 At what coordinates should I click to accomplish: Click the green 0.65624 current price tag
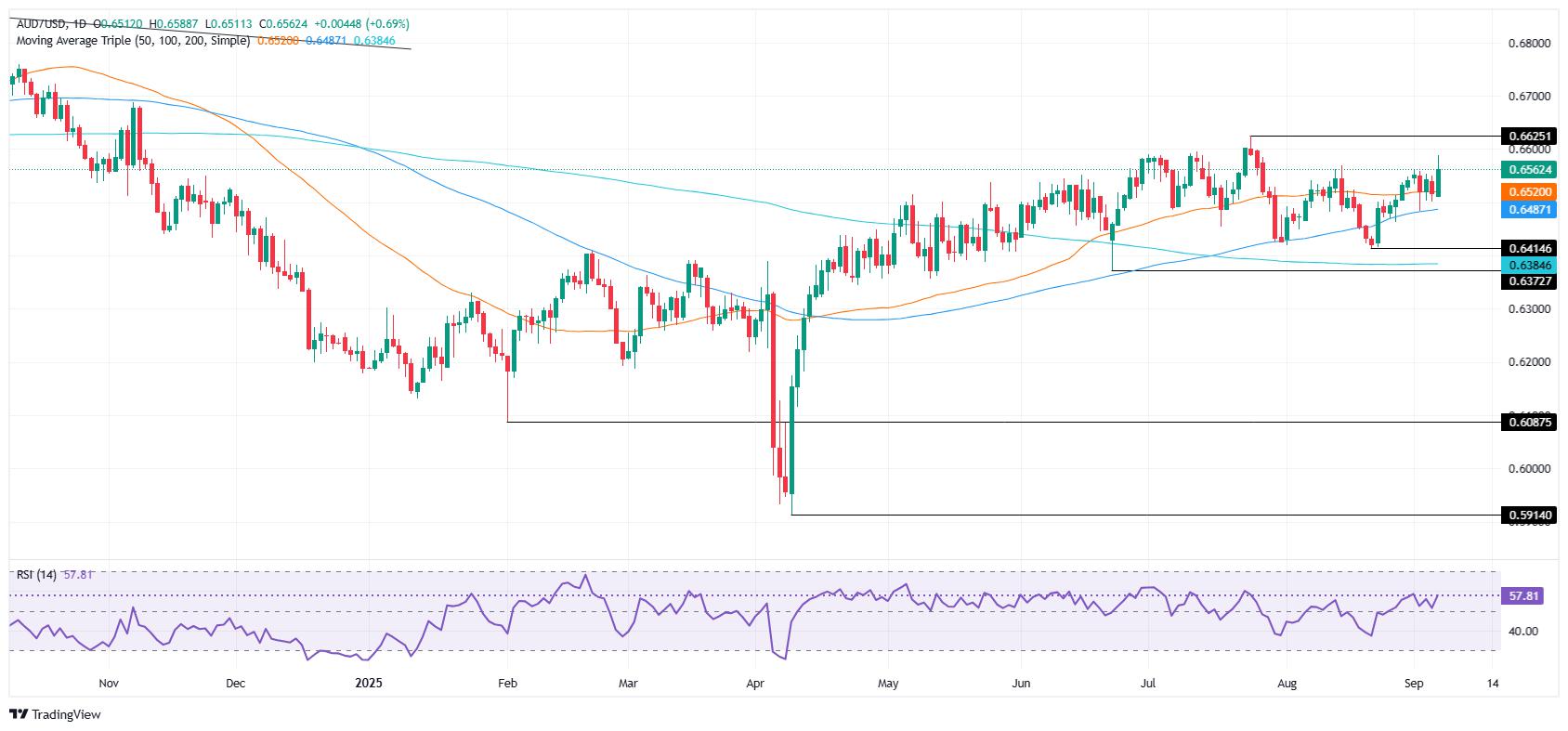click(1527, 170)
